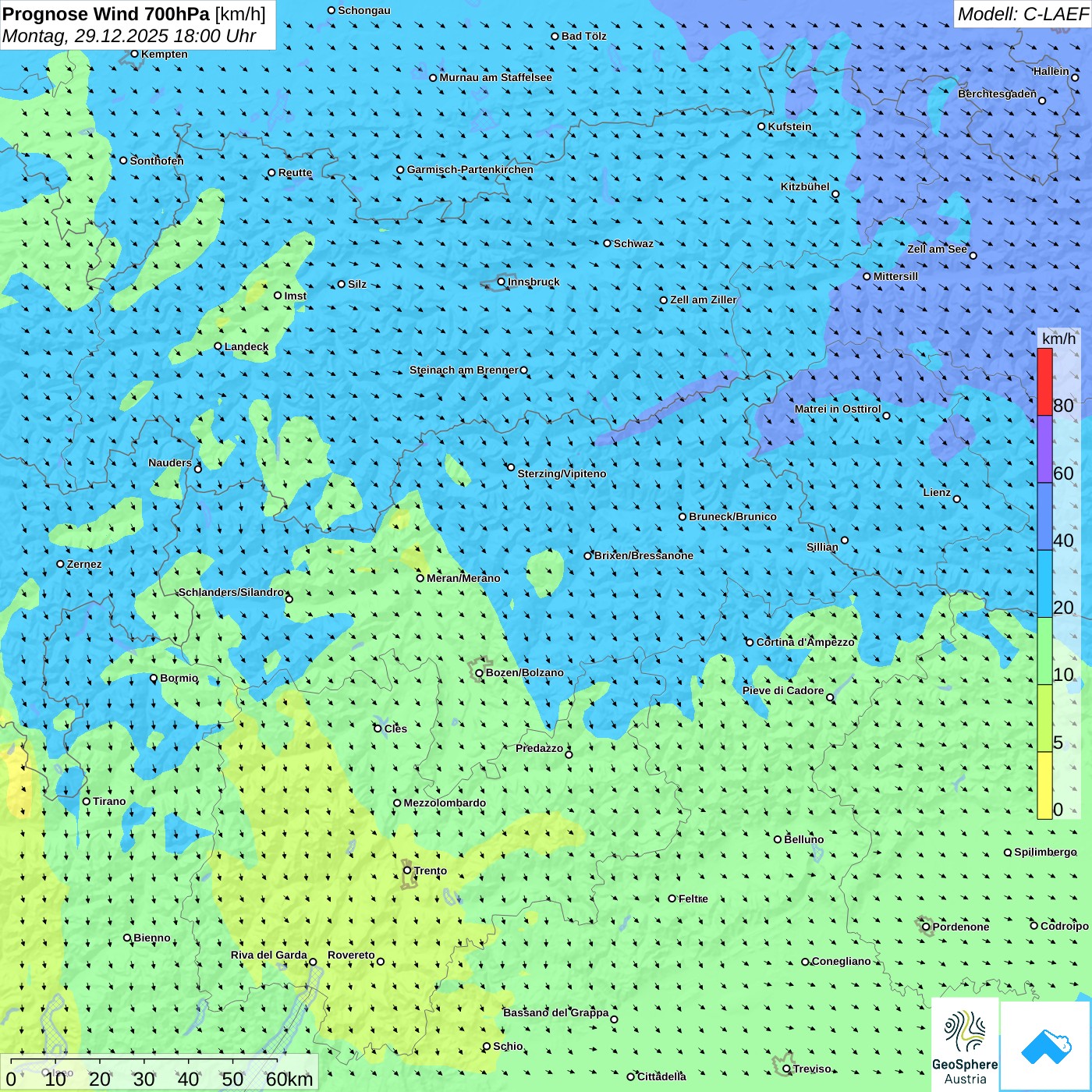The image size is (1092, 1092).
Task: Click the 'Garmisch-Partenkirchen' label
Action: (470, 169)
